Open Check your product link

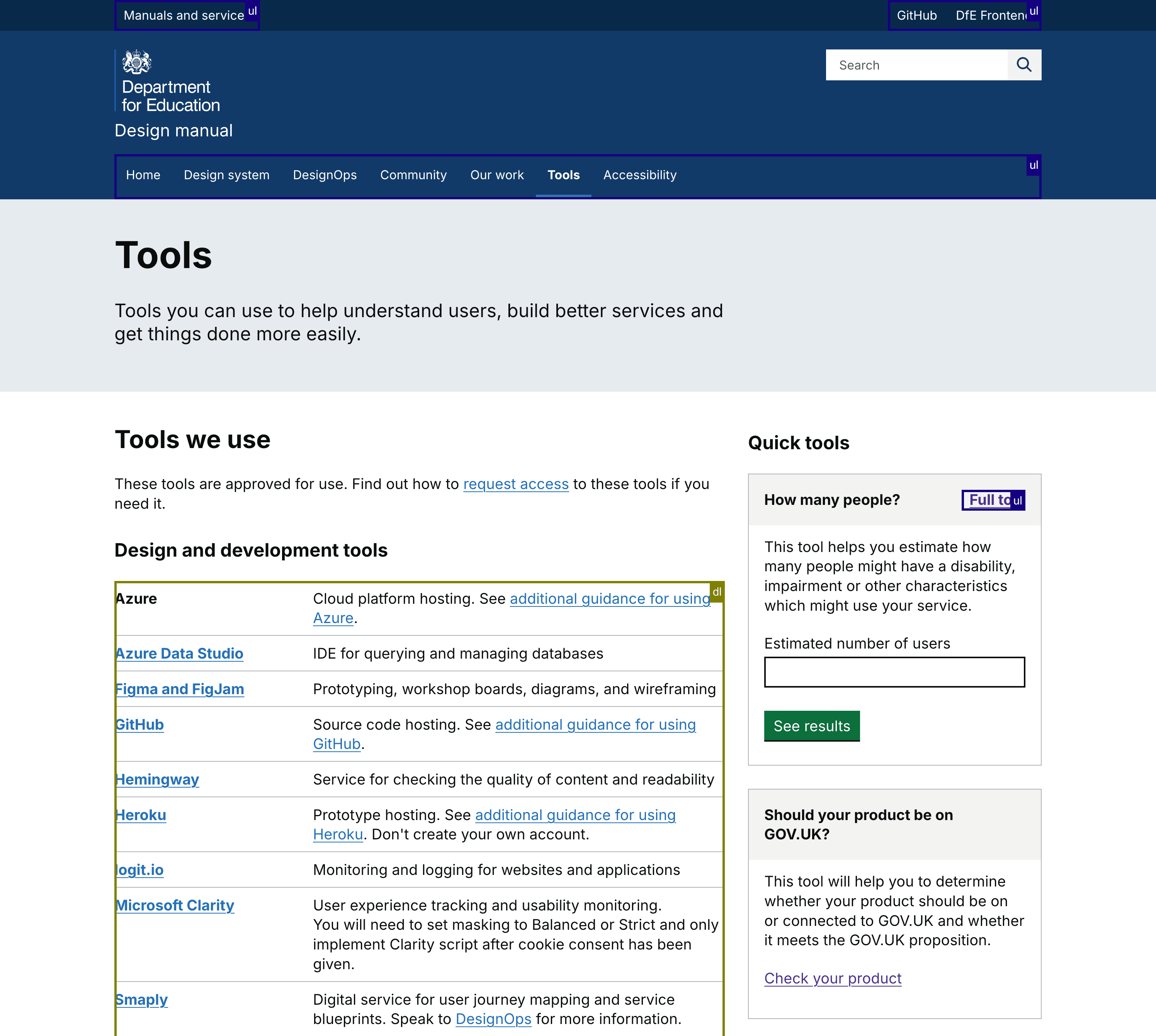[833, 978]
